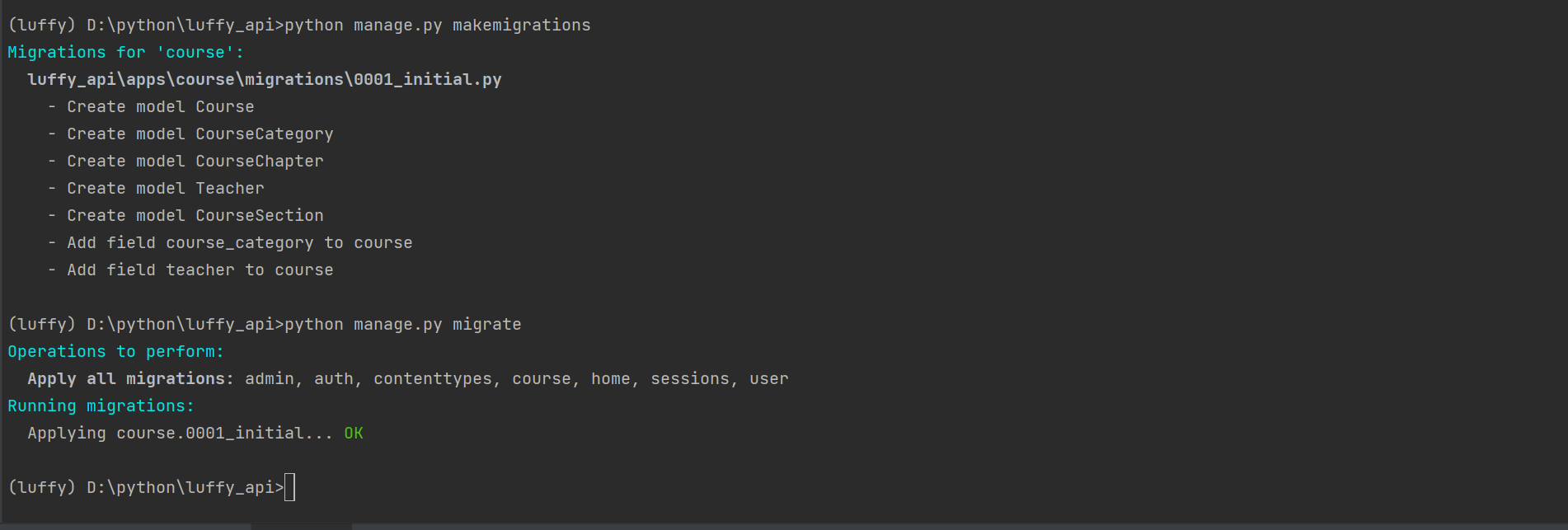Click the "Create model Course" output line
This screenshot has height=530, width=1568.
(160, 107)
